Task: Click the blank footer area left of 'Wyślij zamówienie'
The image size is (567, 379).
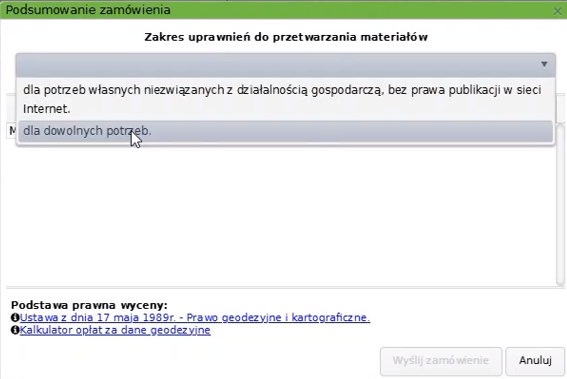Action: pos(192,361)
